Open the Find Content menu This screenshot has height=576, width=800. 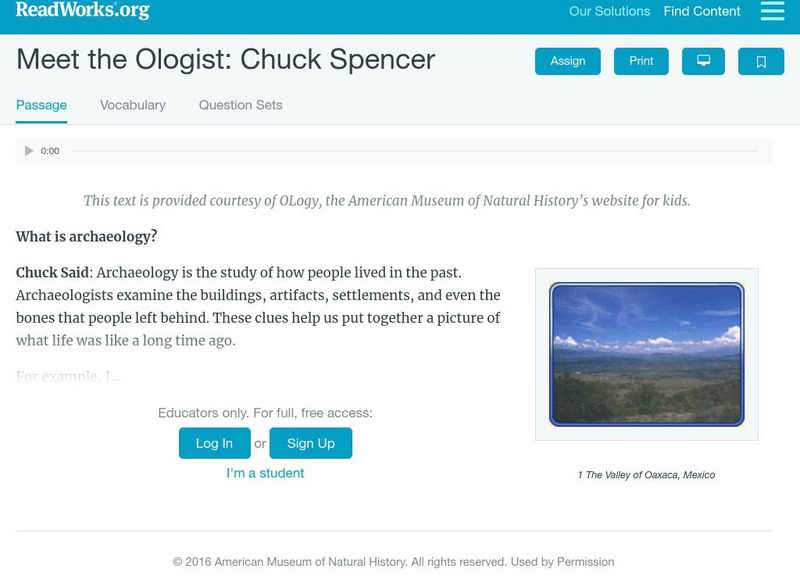pos(701,11)
